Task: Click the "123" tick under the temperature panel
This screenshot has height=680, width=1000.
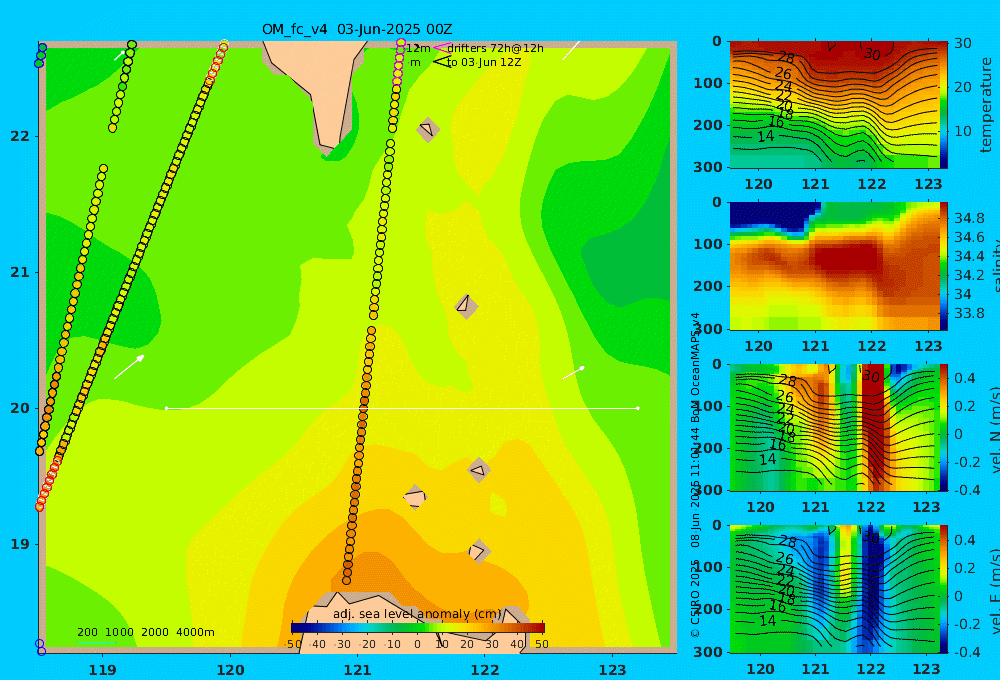Action: coord(927,184)
